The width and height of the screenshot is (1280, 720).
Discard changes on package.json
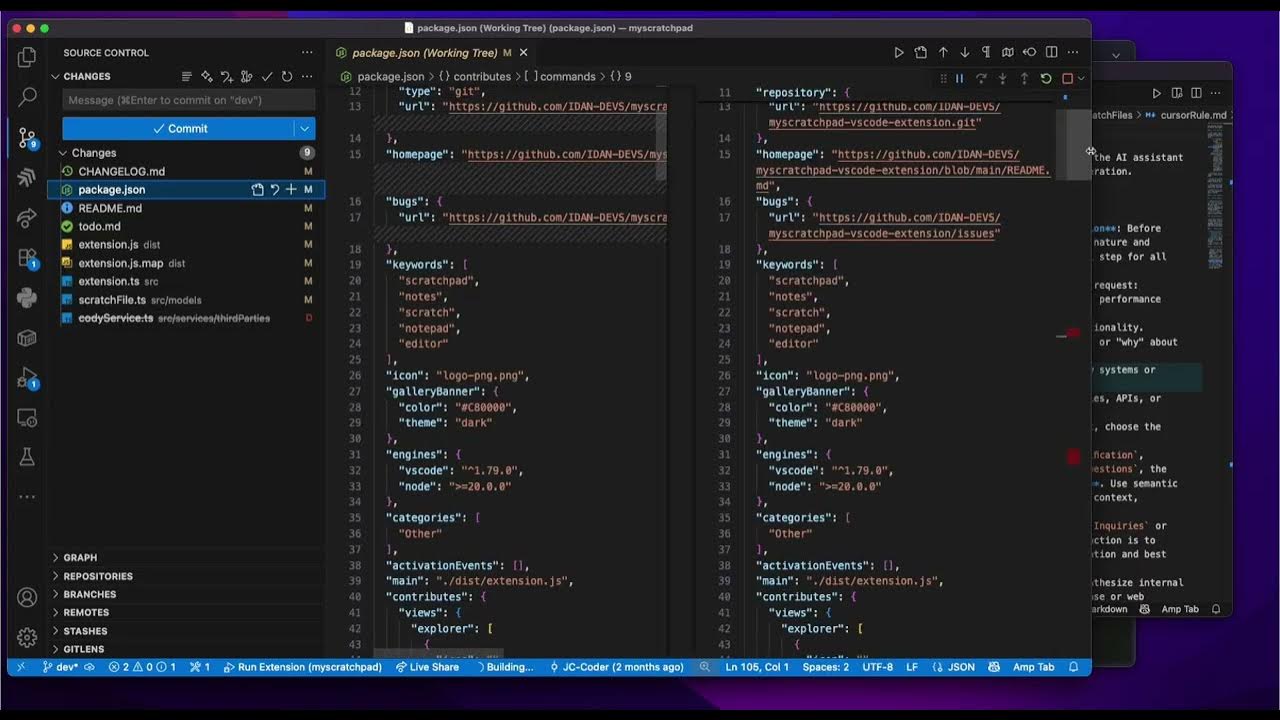[273, 189]
